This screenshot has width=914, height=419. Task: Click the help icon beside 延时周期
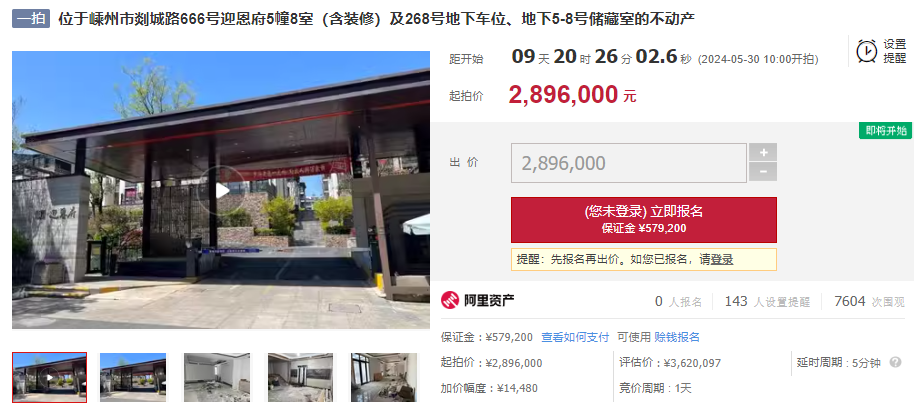pyautogui.click(x=895, y=362)
